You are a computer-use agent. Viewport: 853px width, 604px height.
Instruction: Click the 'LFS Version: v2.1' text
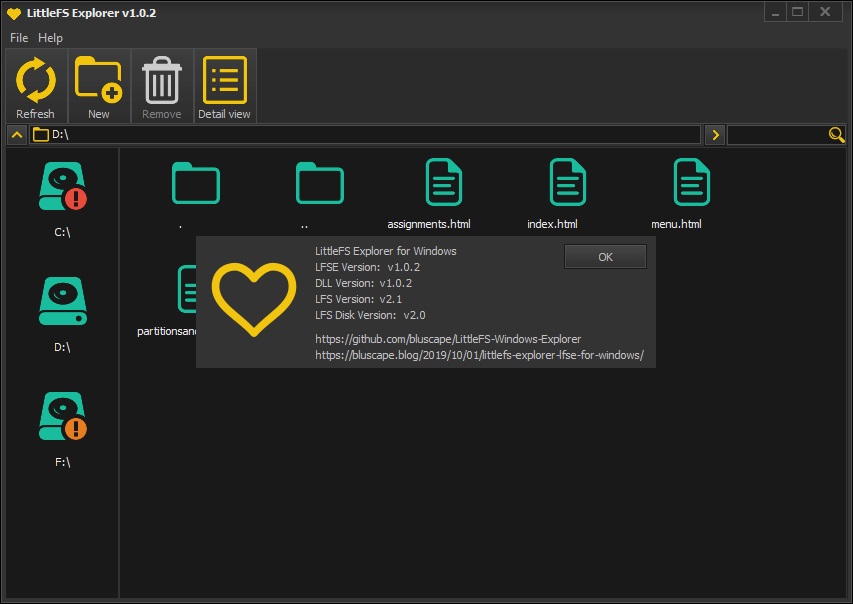click(x=358, y=299)
